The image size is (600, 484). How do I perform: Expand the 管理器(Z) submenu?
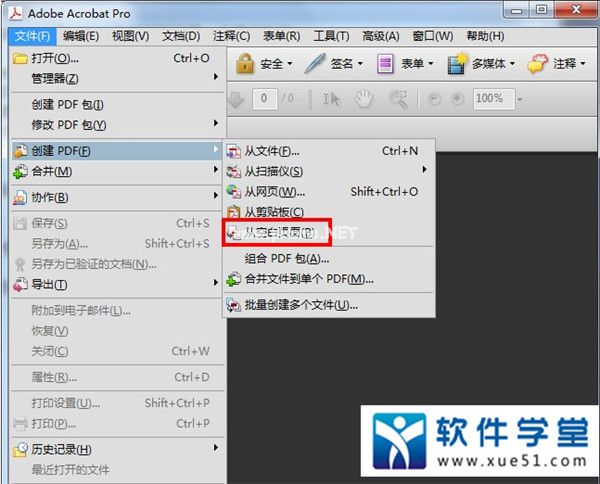pos(117,79)
